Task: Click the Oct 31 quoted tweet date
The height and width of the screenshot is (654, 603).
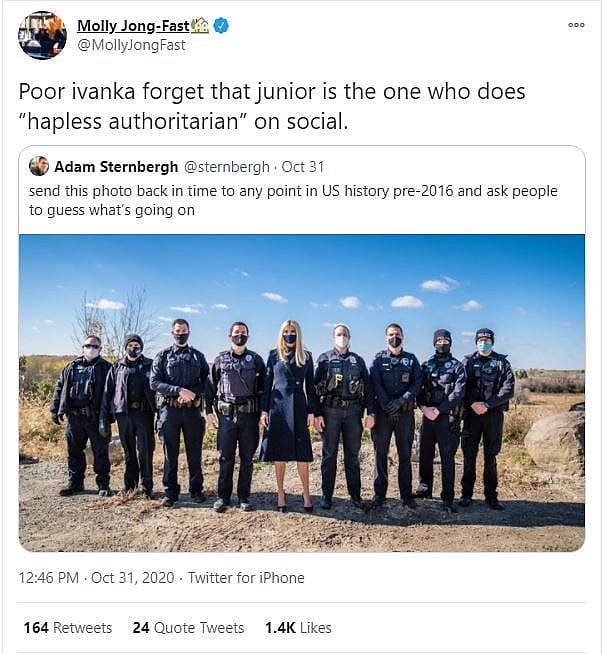Action: click(303, 167)
